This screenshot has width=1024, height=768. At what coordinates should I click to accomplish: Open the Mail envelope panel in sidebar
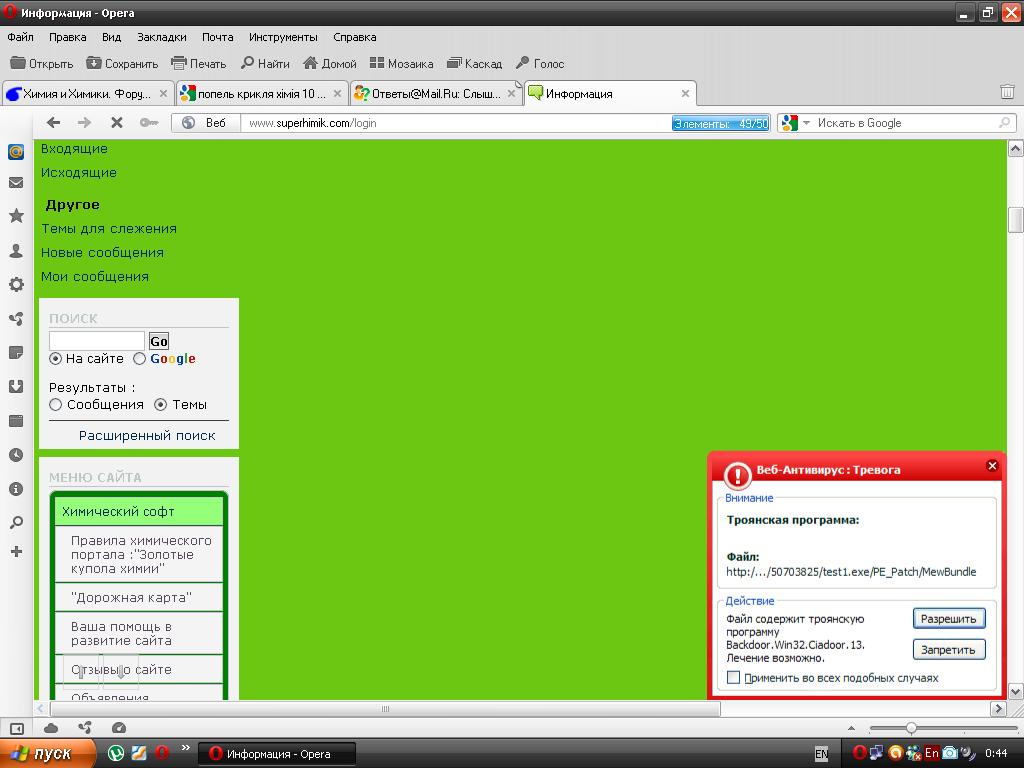click(16, 183)
